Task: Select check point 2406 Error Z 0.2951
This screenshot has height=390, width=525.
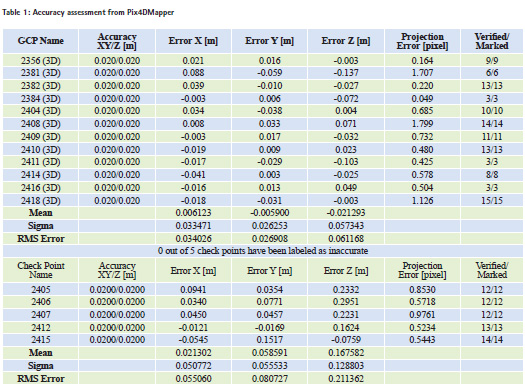Action: click(x=346, y=302)
